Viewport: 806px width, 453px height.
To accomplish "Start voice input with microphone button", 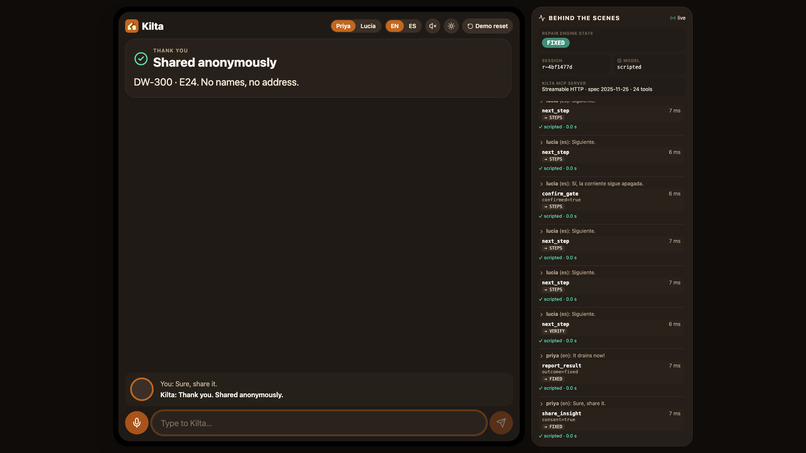I will click(137, 423).
